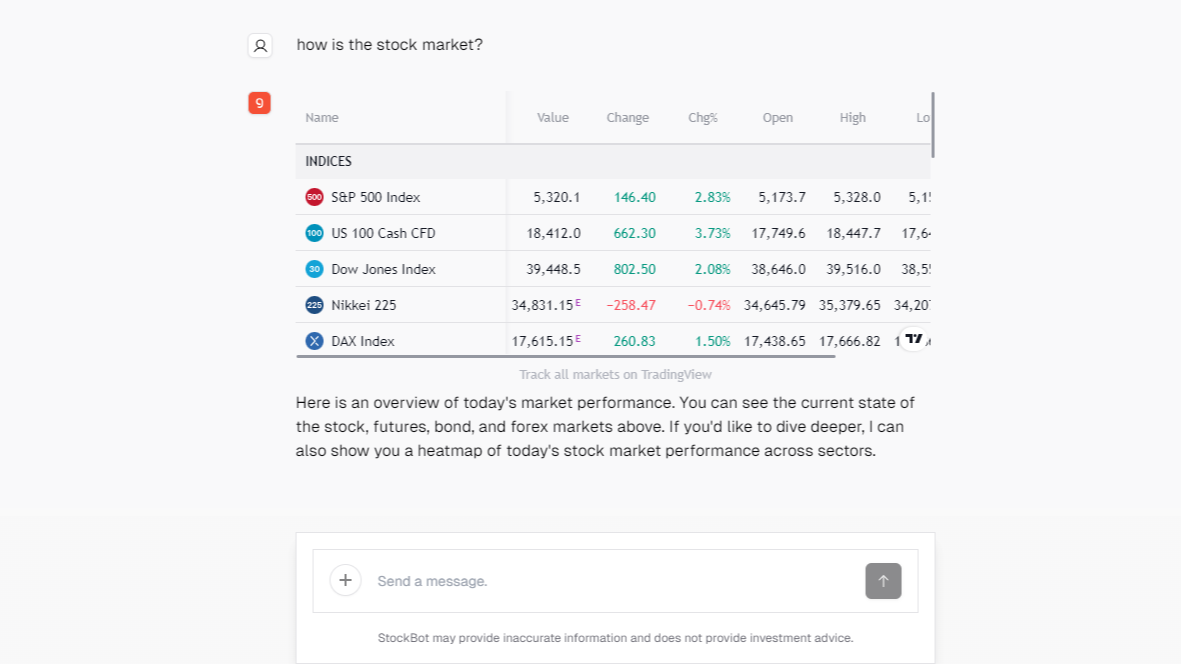Click the Name column header
This screenshot has height=664, width=1181.
point(322,118)
